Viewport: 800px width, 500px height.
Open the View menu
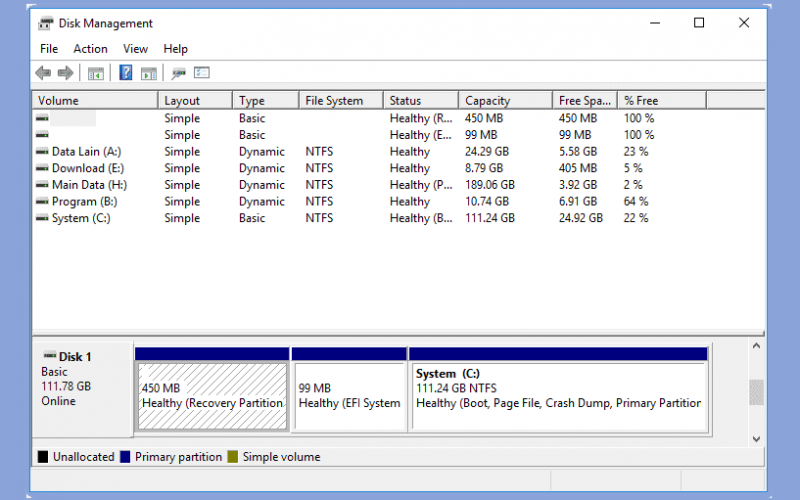click(x=135, y=49)
